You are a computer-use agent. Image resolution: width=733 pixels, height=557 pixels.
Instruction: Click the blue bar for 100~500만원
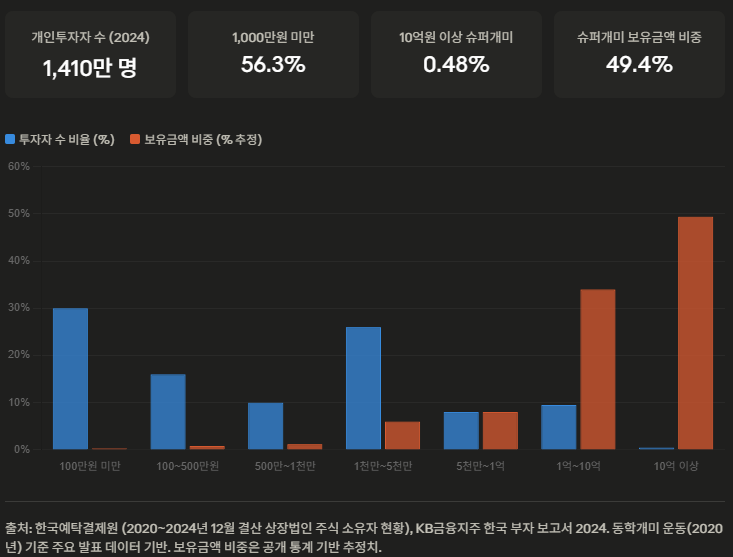point(168,412)
